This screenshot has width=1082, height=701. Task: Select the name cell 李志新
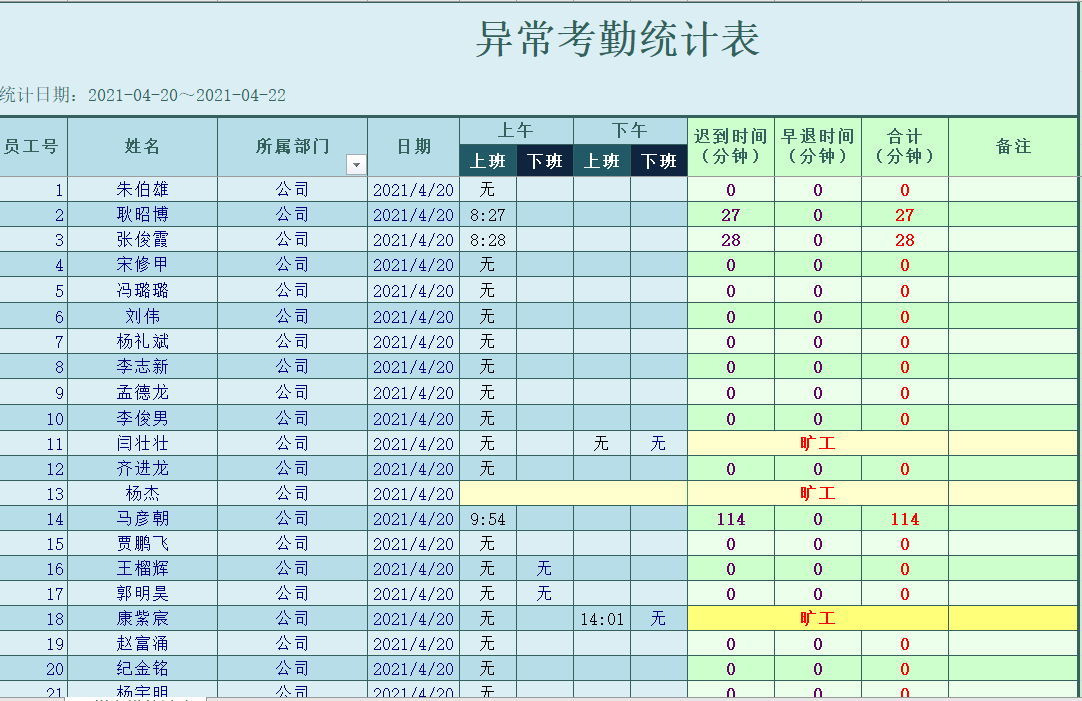pyautogui.click(x=143, y=366)
